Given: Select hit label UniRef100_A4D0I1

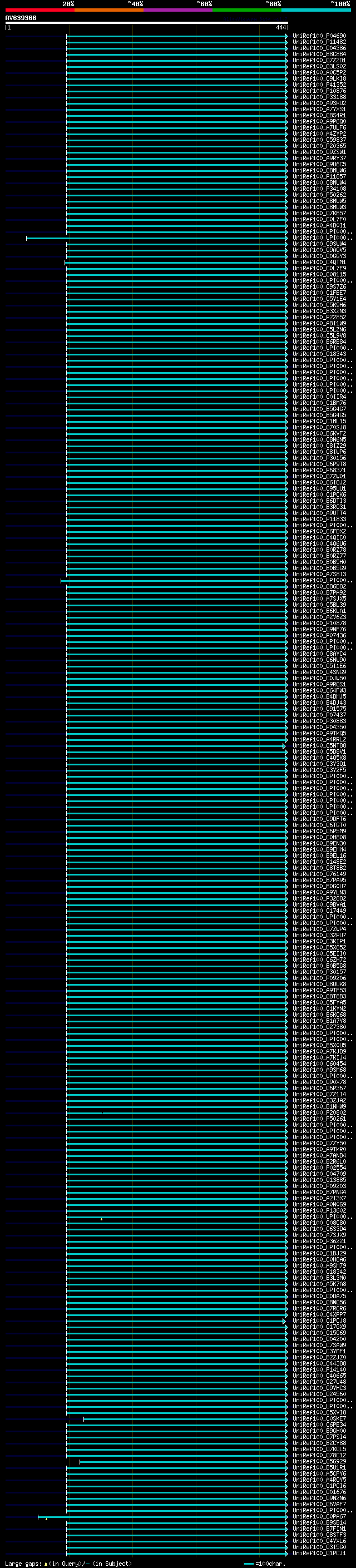Looking at the screenshot, I should tap(319, 225).
